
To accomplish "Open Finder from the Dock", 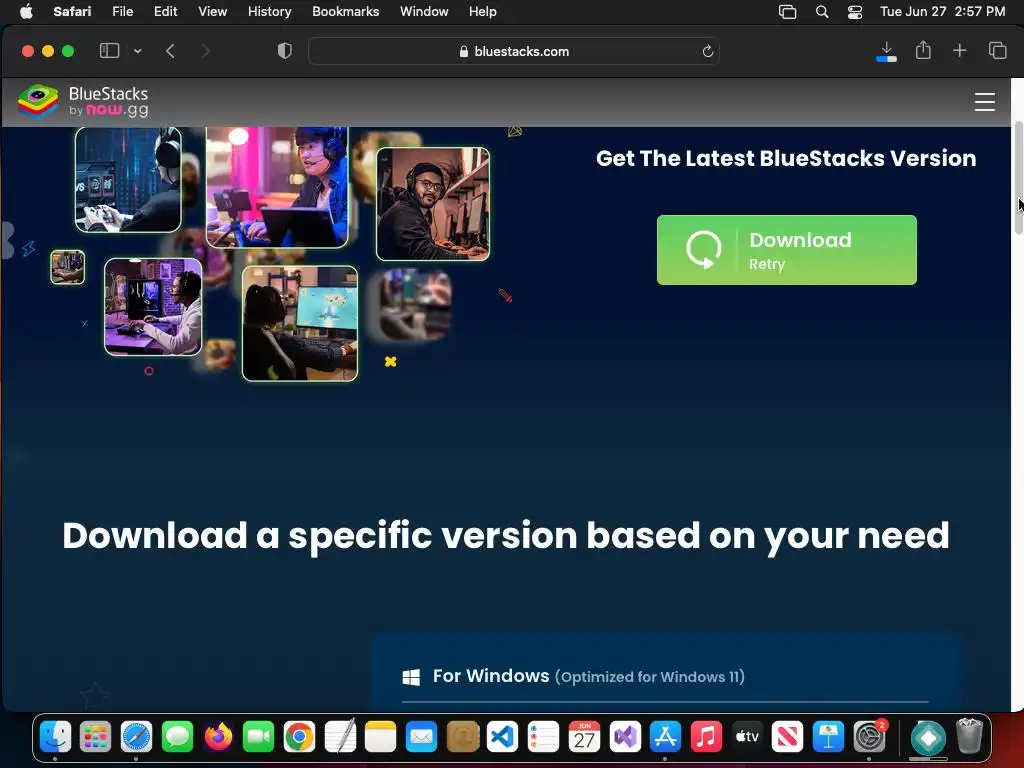I will tap(55, 737).
